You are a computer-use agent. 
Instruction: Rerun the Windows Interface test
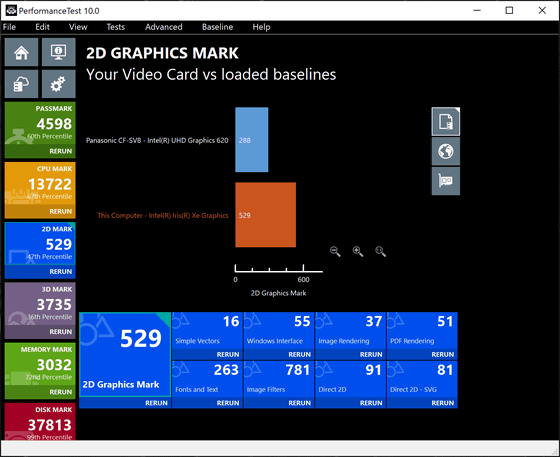point(299,355)
